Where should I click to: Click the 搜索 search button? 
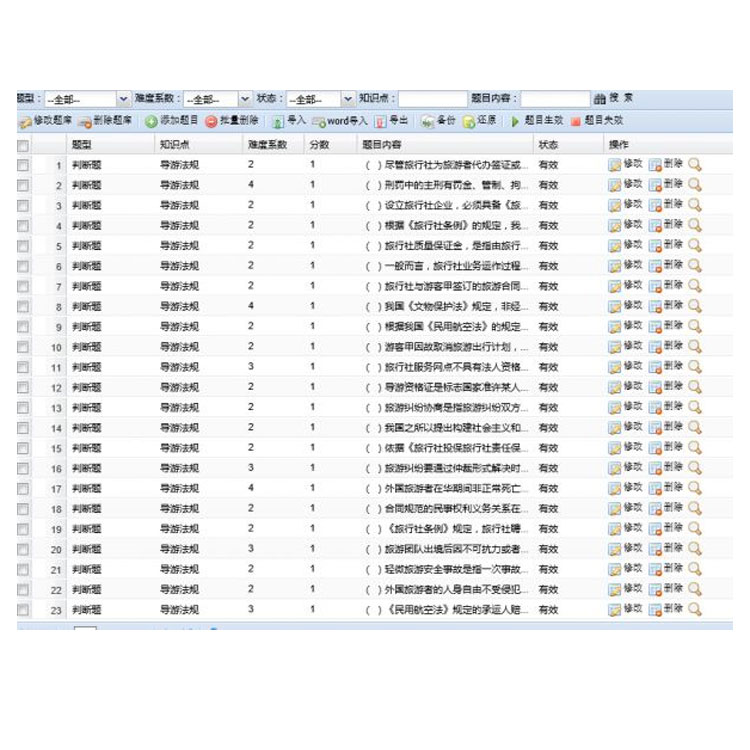click(613, 98)
